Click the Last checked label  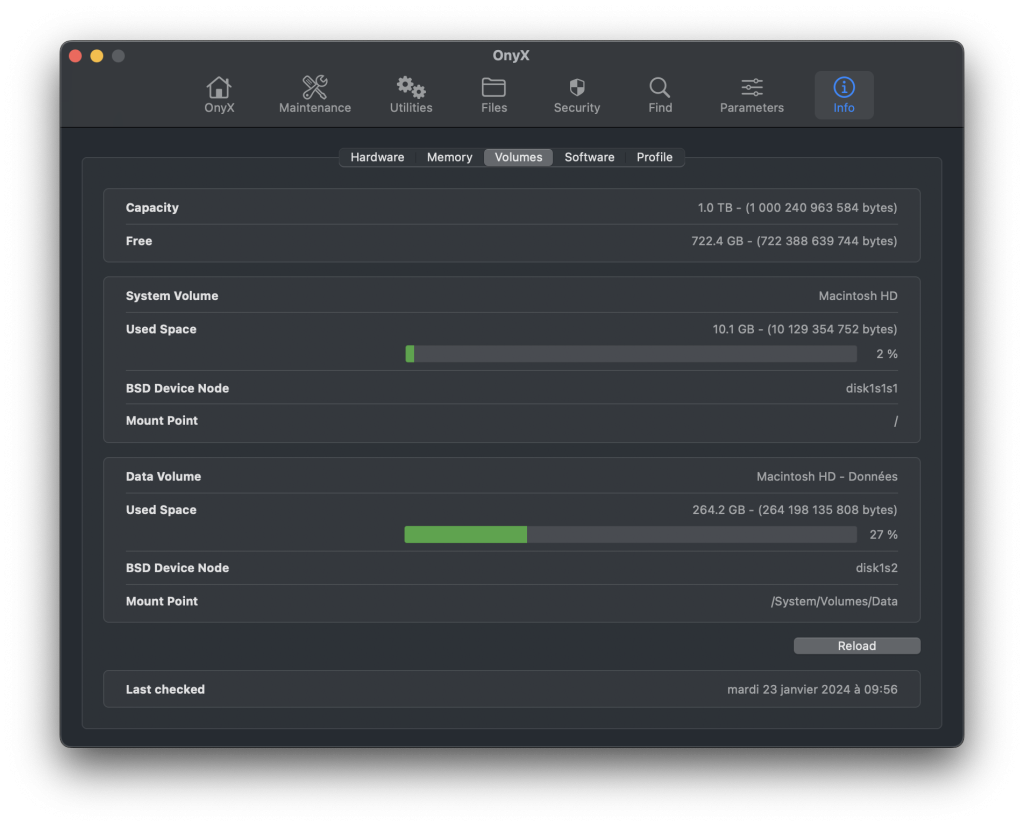click(165, 689)
